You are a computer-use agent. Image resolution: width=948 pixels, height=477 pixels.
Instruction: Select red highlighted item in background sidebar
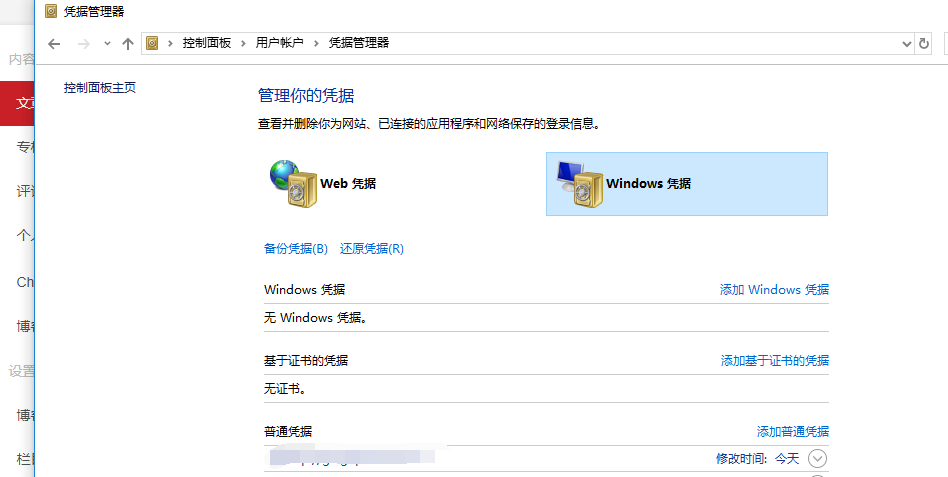tap(17, 103)
